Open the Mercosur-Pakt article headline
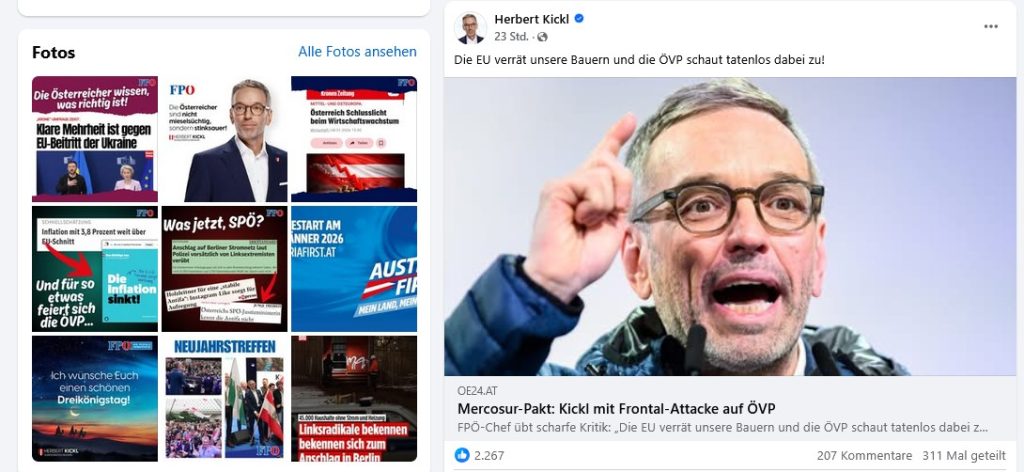 click(616, 409)
